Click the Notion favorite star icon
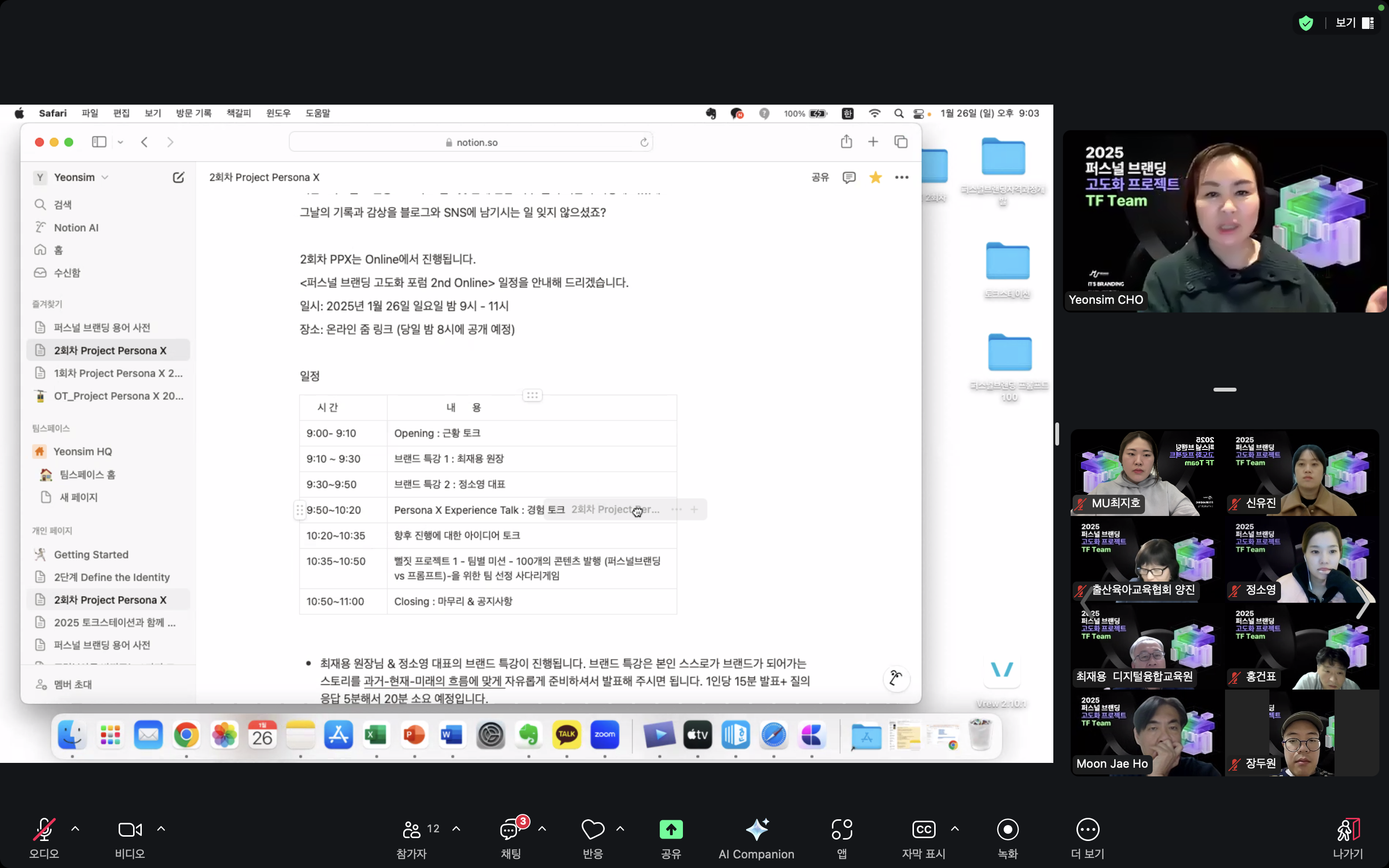This screenshot has height=868, width=1389. (875, 177)
